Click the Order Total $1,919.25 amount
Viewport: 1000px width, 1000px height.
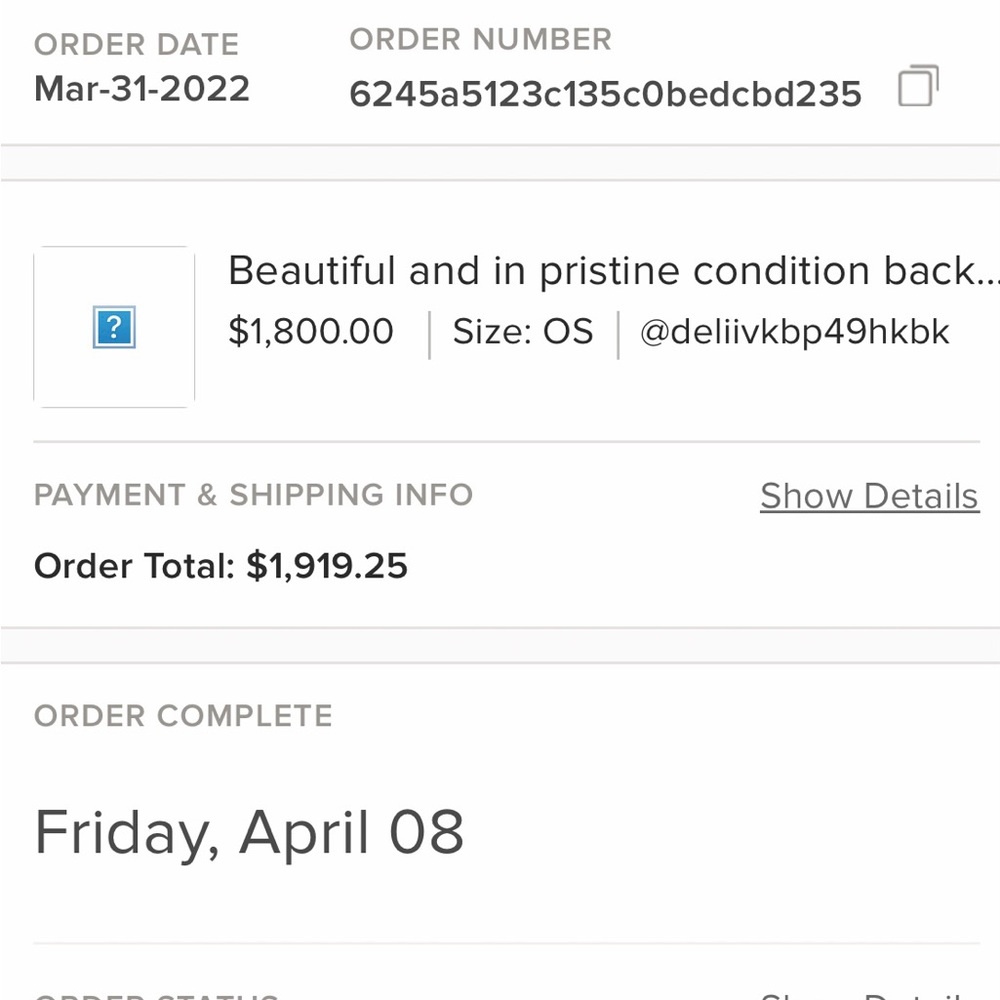coord(327,566)
